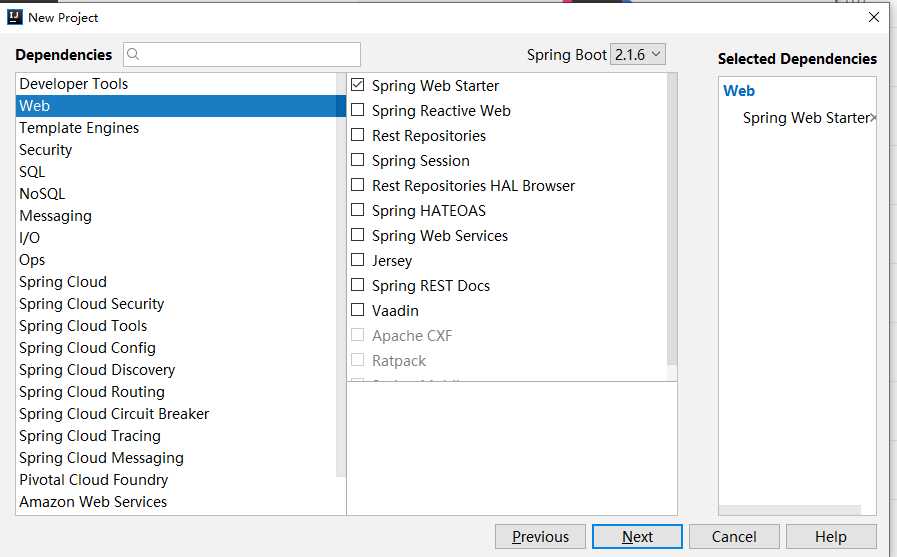The image size is (897, 557).
Task: Check the Vaadin dependency
Action: tap(358, 310)
